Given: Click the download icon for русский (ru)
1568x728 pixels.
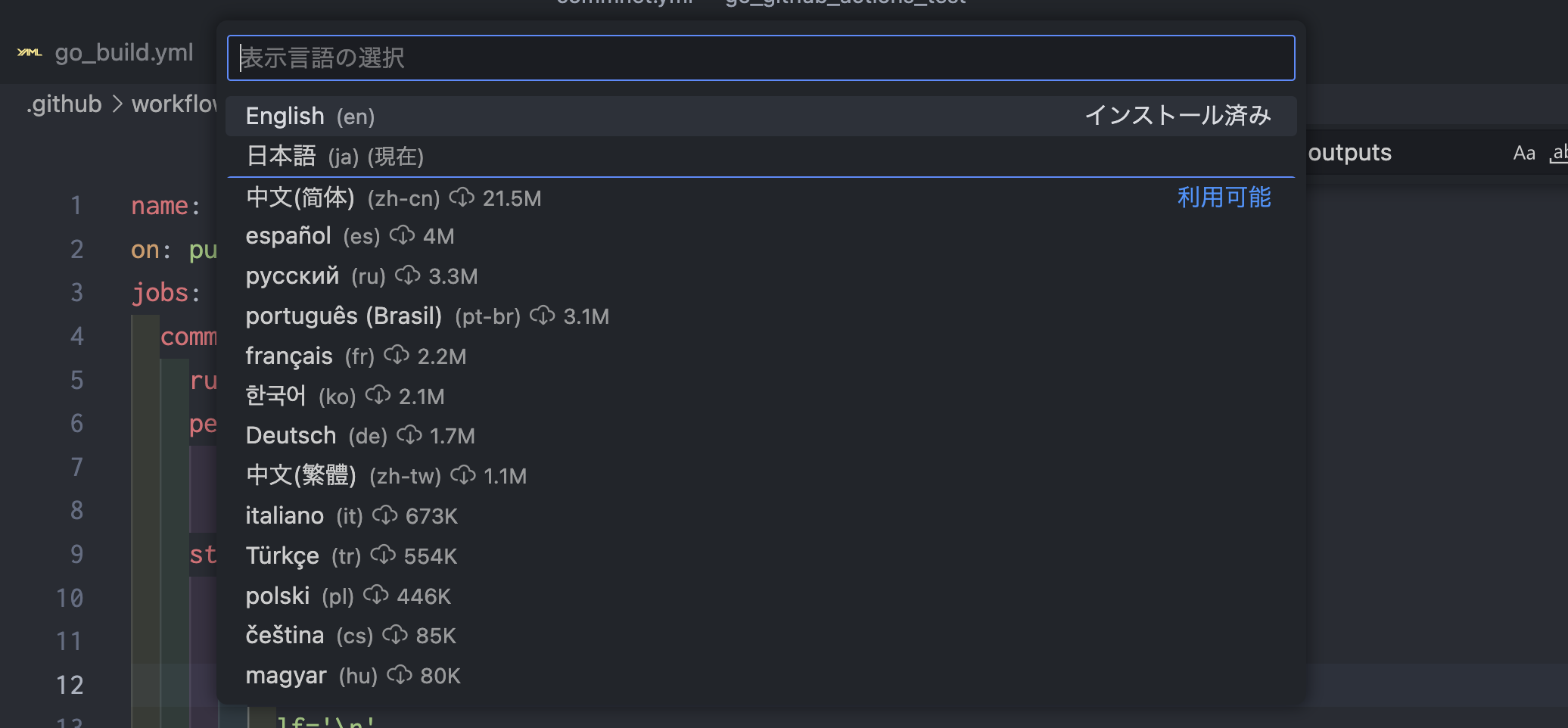Looking at the screenshot, I should pyautogui.click(x=409, y=275).
